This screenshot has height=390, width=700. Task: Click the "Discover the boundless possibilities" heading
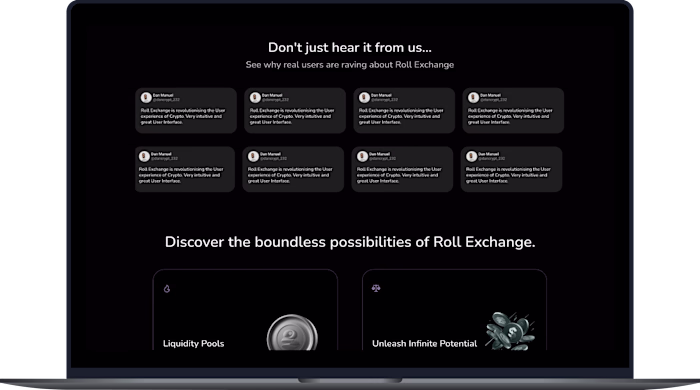(350, 242)
